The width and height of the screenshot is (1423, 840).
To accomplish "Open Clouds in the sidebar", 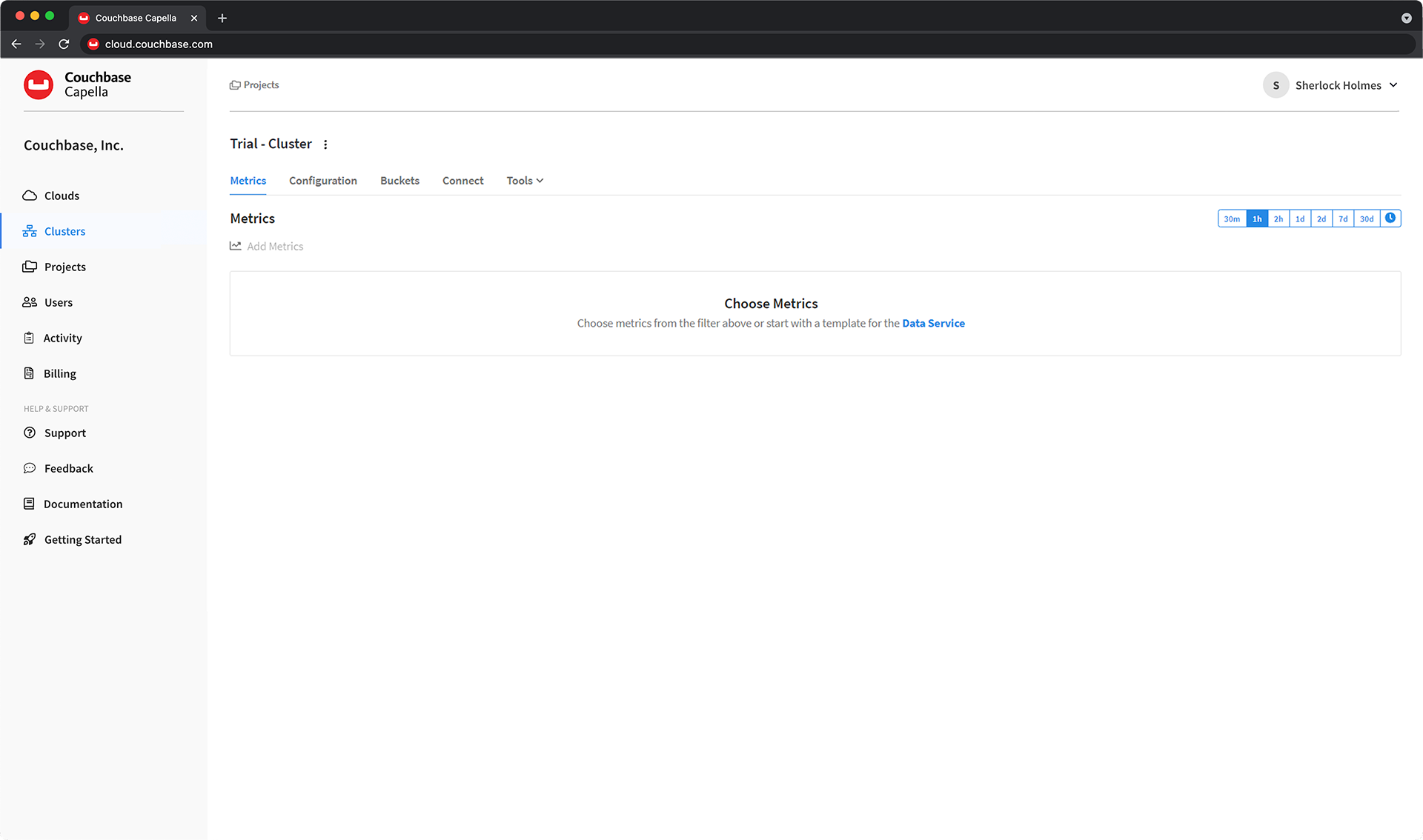I will [62, 196].
